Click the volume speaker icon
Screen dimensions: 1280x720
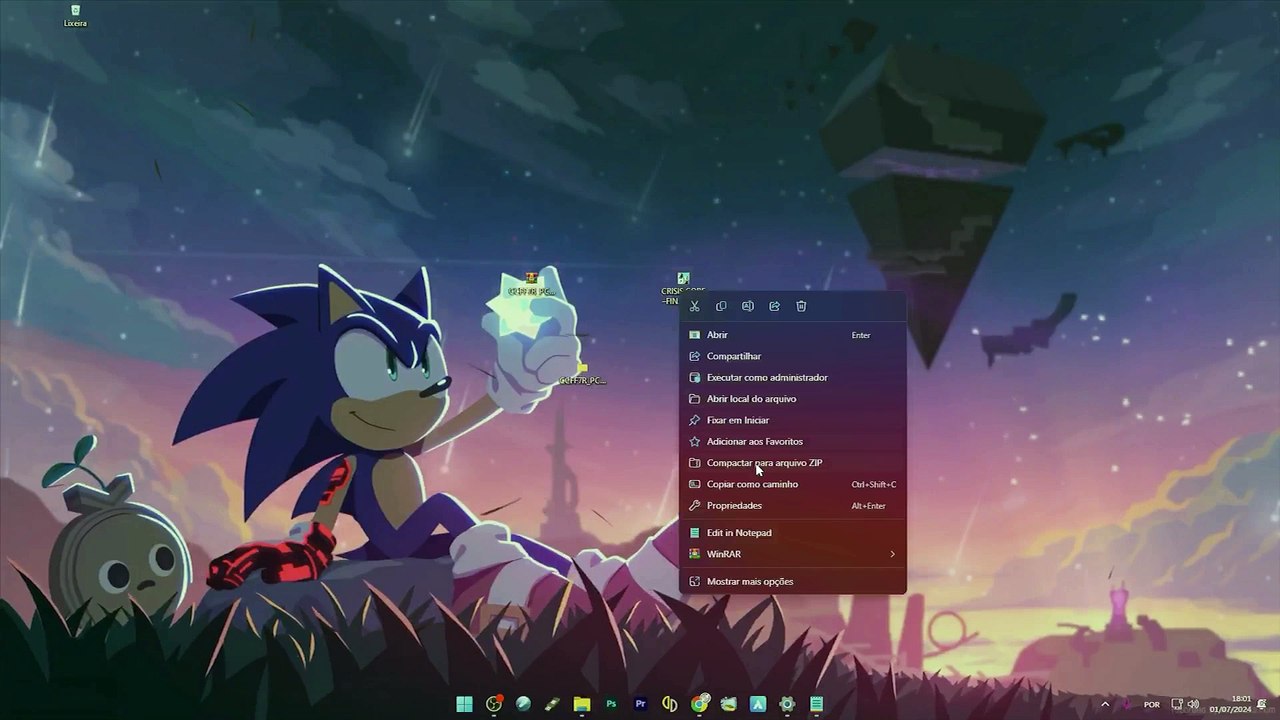1192,704
